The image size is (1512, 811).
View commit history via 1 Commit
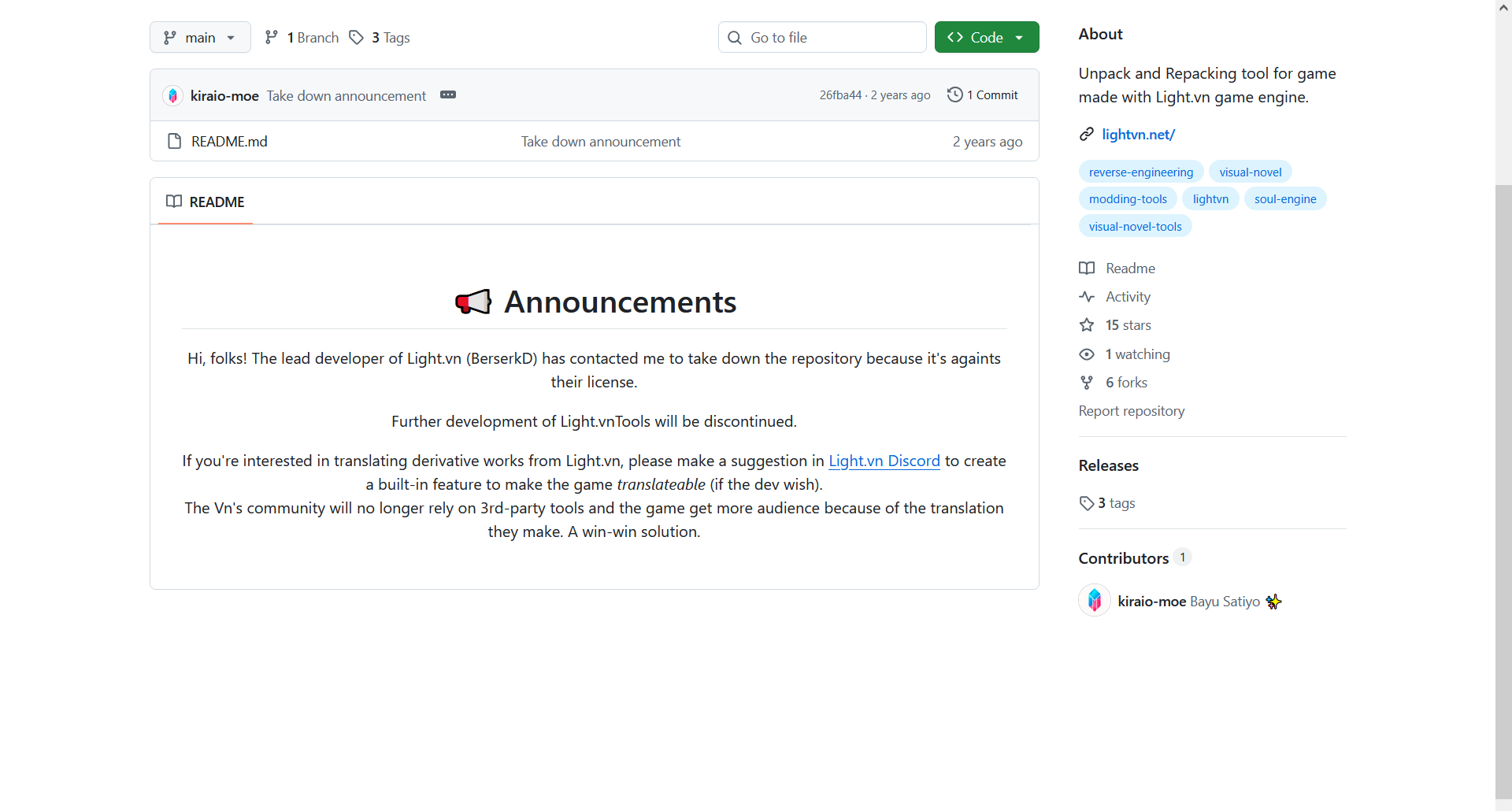(983, 94)
